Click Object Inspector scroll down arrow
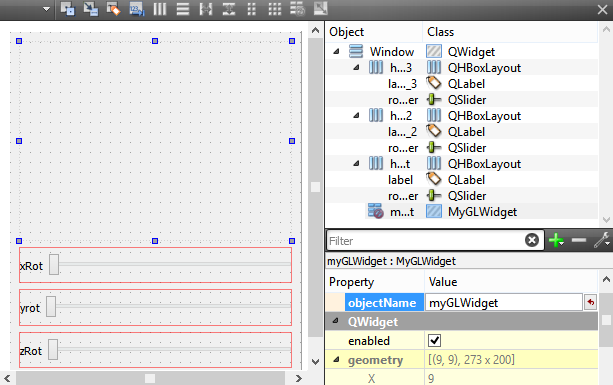 tap(606, 220)
